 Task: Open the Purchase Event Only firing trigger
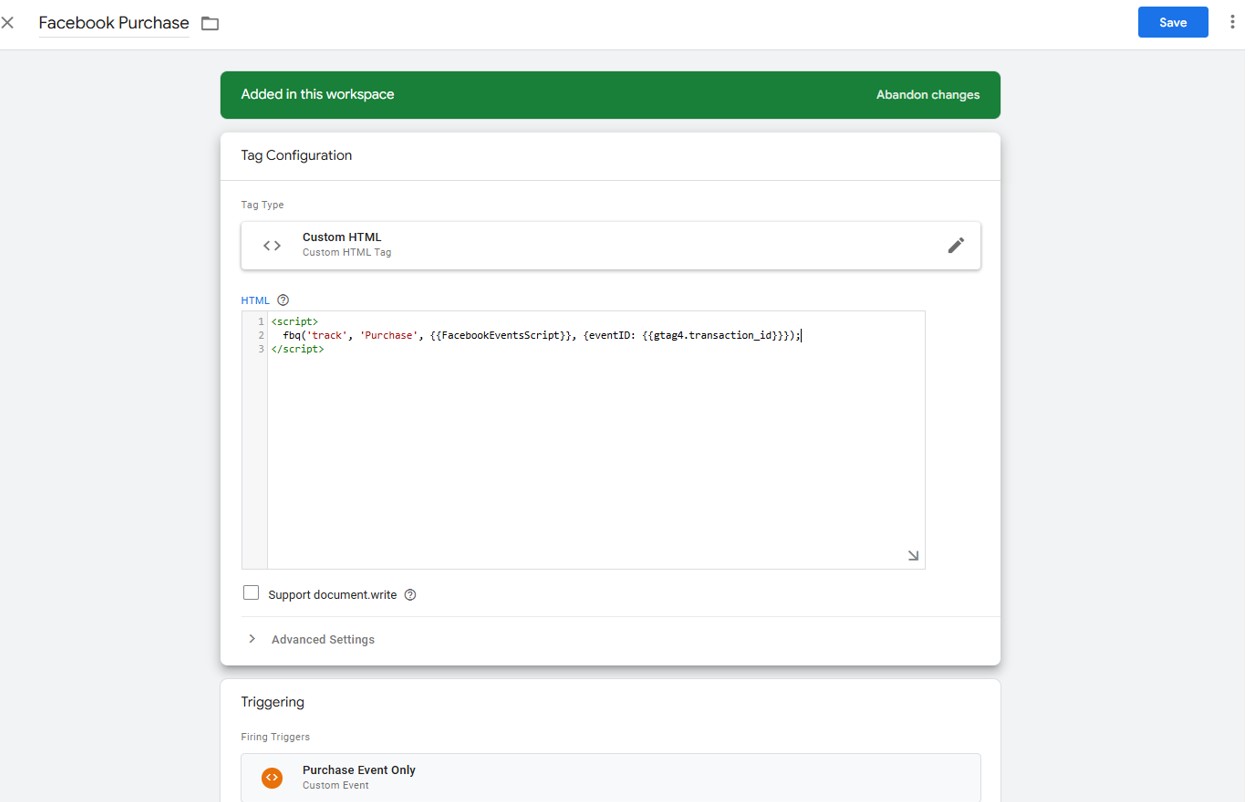pyautogui.click(x=610, y=778)
